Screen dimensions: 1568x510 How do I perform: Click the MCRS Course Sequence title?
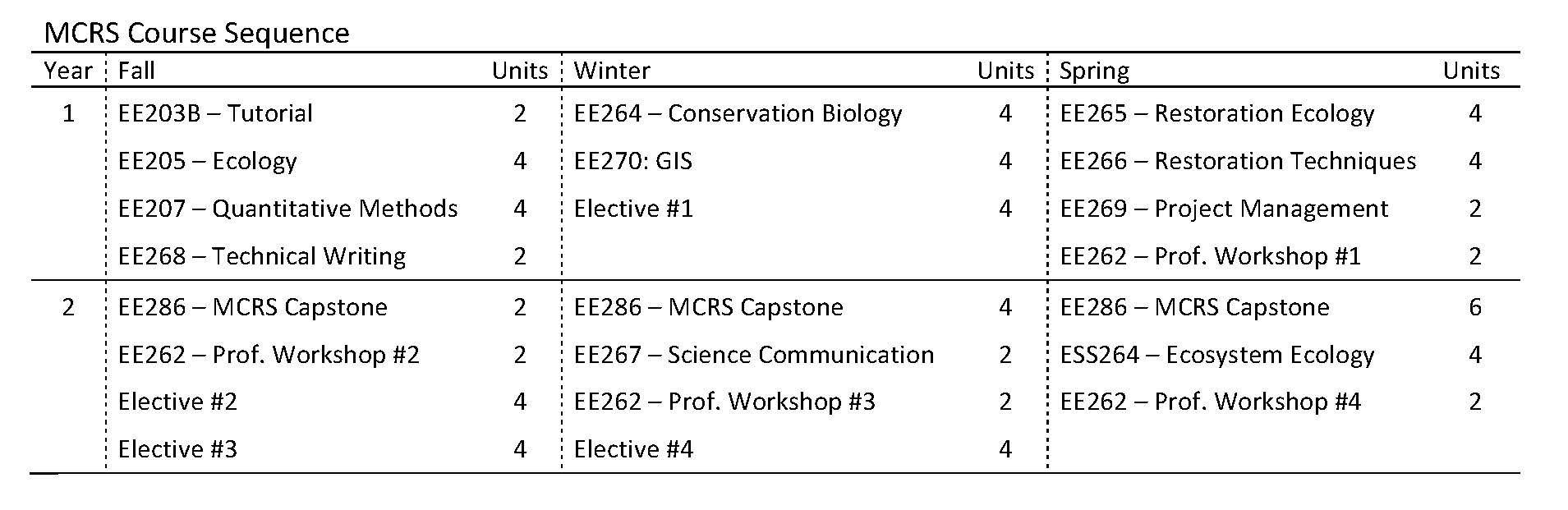[196, 33]
